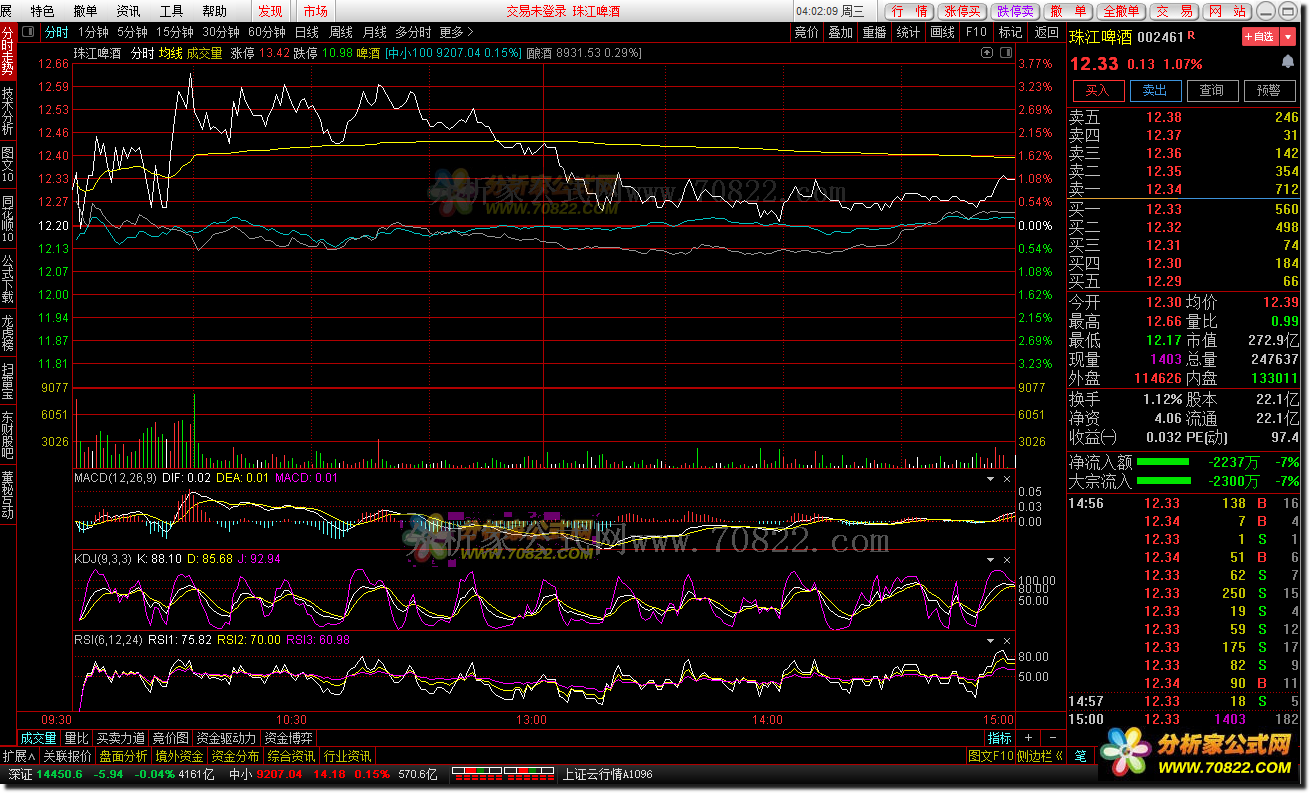Click the 返回 back button

pyautogui.click(x=1046, y=32)
